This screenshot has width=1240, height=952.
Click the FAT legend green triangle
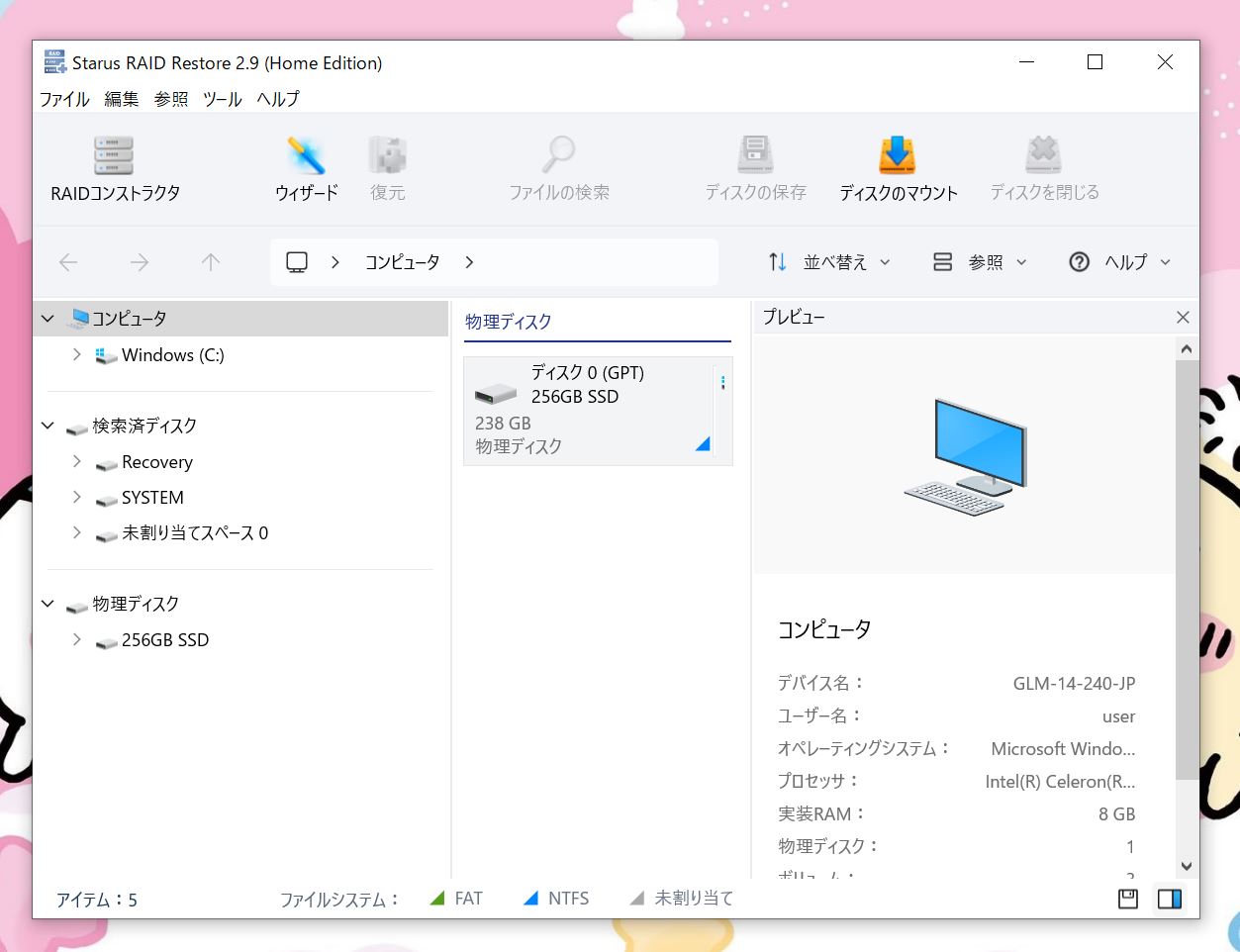click(x=437, y=899)
